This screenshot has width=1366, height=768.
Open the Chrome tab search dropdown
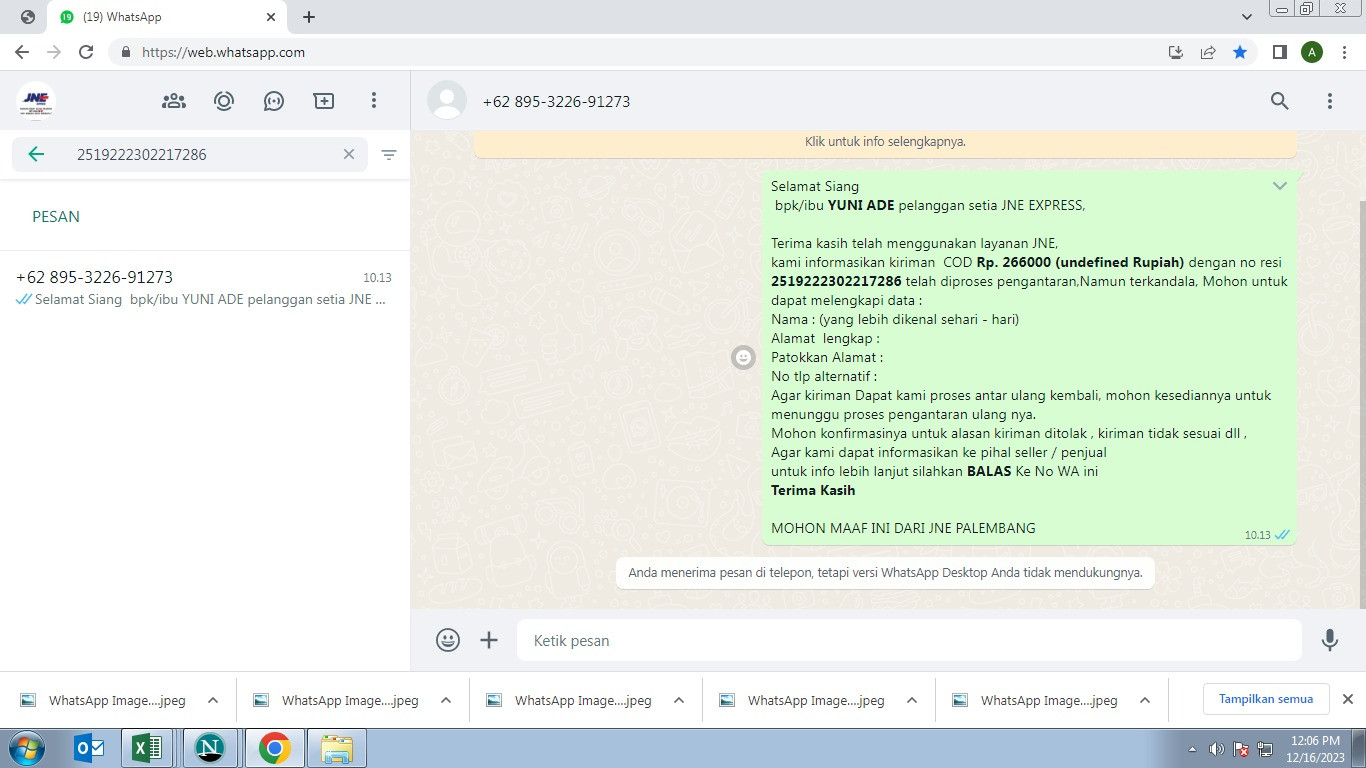click(x=1247, y=17)
